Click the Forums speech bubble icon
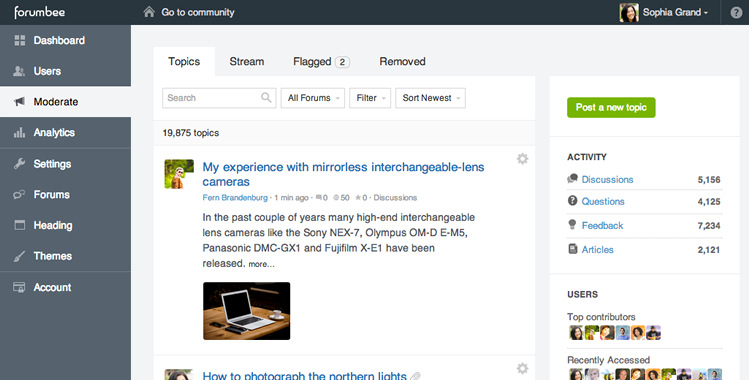749x380 pixels. (x=19, y=194)
